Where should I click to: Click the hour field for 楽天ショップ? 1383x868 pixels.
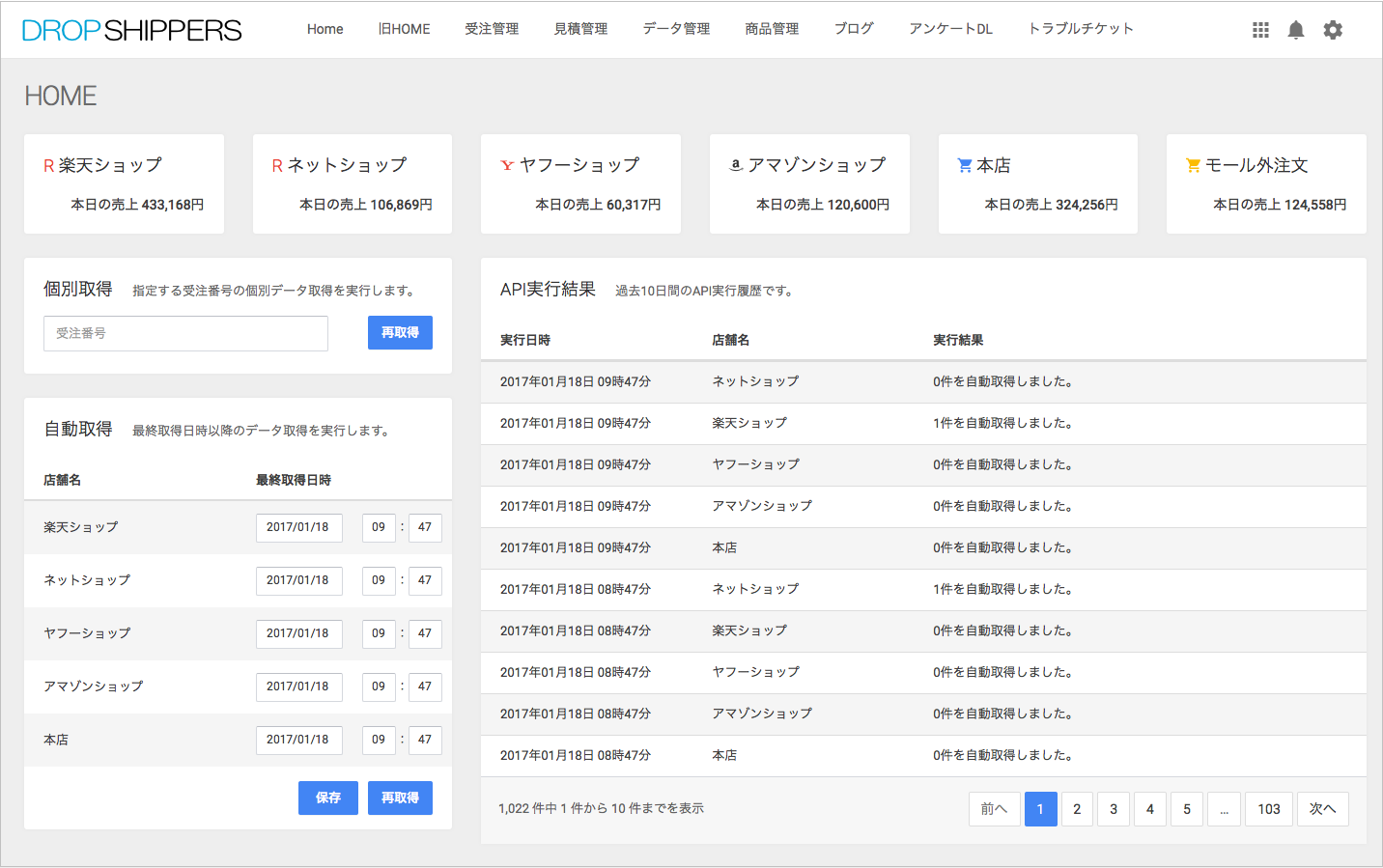tap(379, 528)
